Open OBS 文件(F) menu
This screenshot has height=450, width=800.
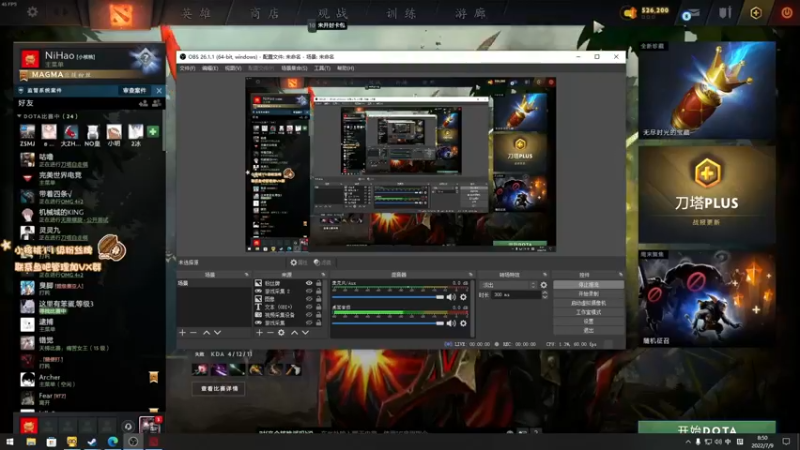tap(187, 68)
